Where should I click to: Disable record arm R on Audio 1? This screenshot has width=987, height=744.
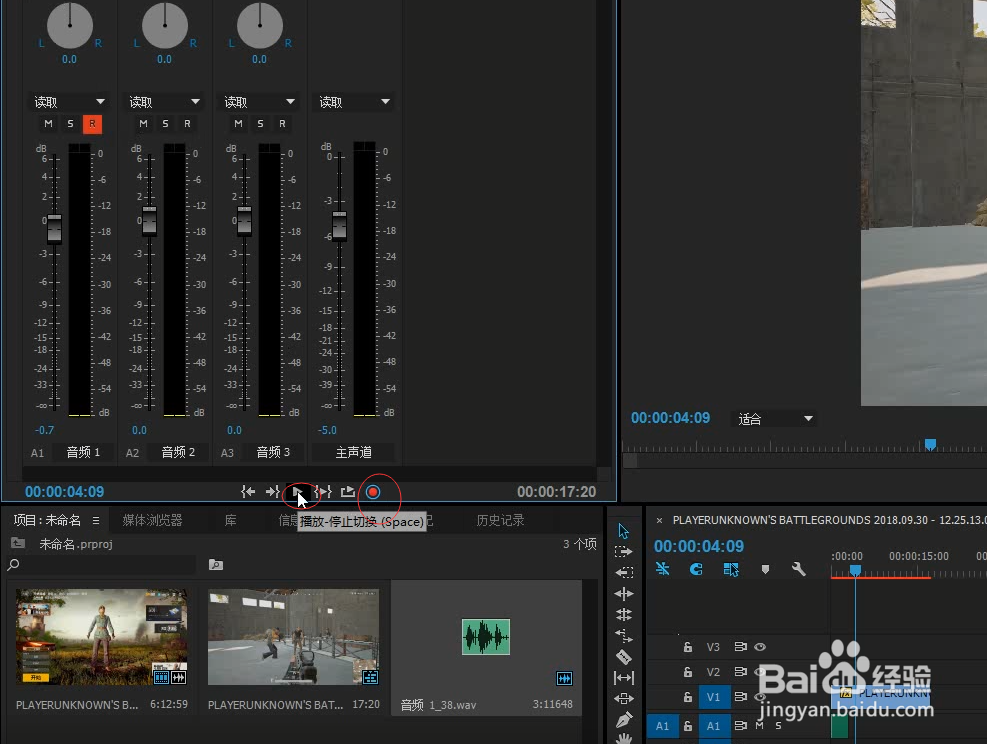click(x=93, y=124)
